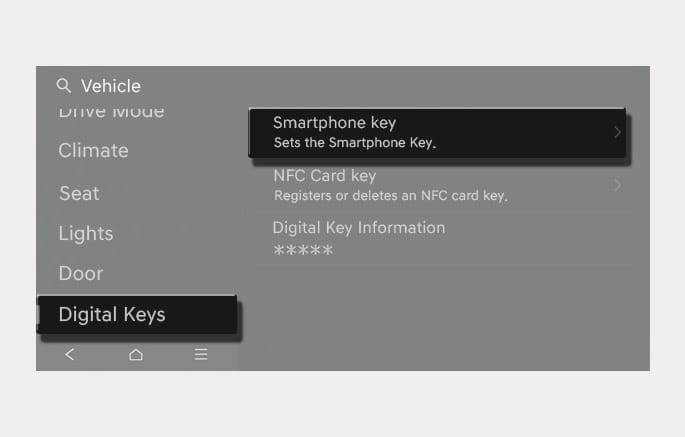Click the Digital Key Information label

(x=359, y=228)
